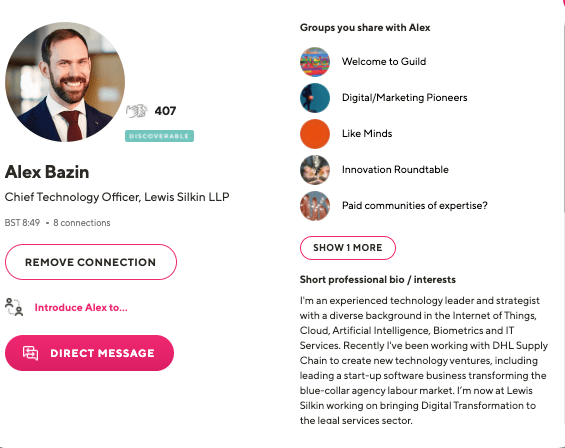The height and width of the screenshot is (448, 565).
Task: Click the 8 connections text
Action: point(82,223)
